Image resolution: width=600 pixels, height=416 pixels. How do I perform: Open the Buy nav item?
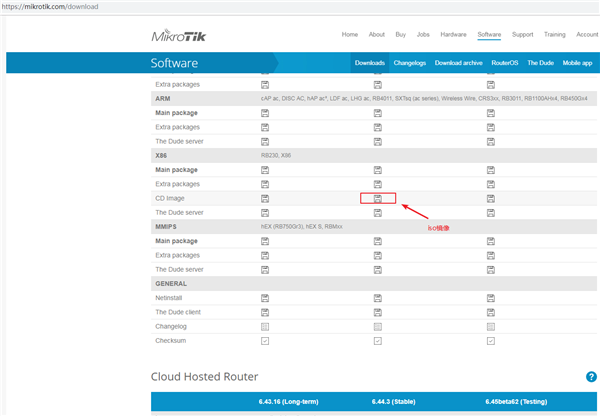tap(401, 34)
